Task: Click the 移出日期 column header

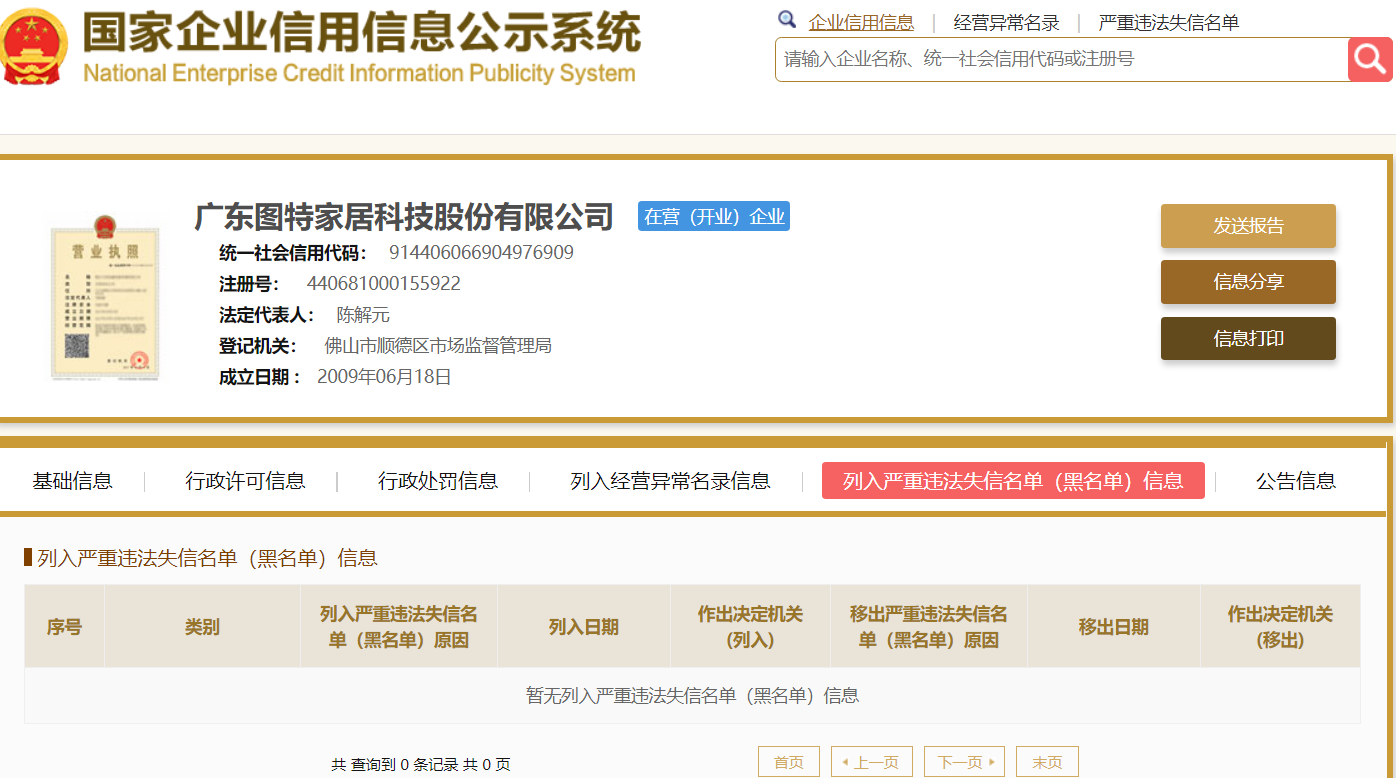Action: coord(1114,627)
